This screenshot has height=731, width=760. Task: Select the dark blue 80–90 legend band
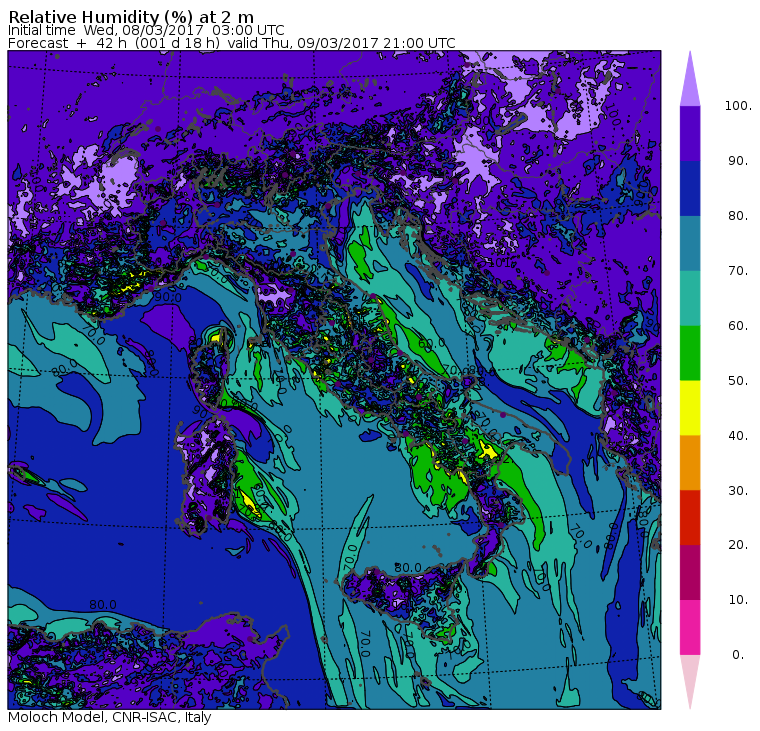point(690,188)
